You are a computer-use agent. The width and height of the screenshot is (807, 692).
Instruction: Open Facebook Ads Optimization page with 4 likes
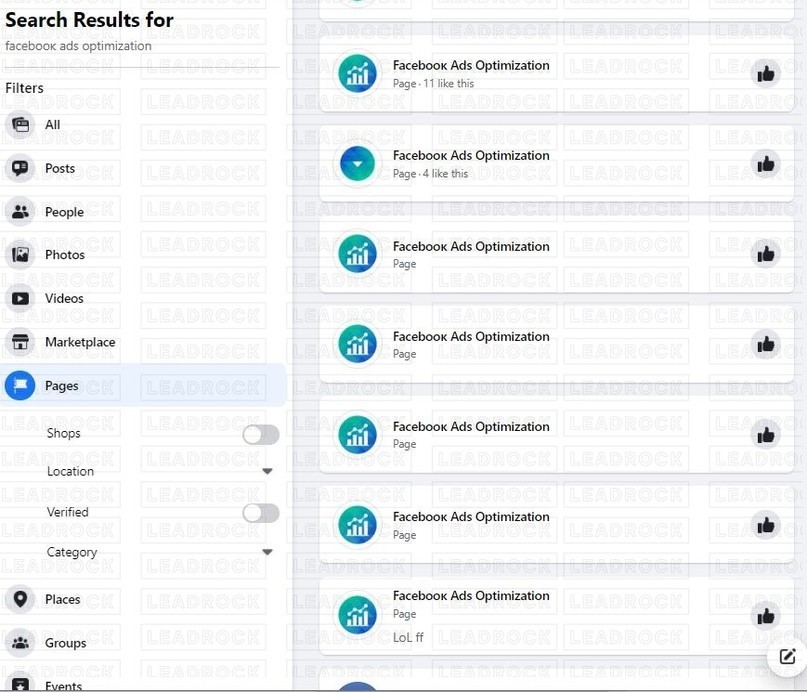471,155
